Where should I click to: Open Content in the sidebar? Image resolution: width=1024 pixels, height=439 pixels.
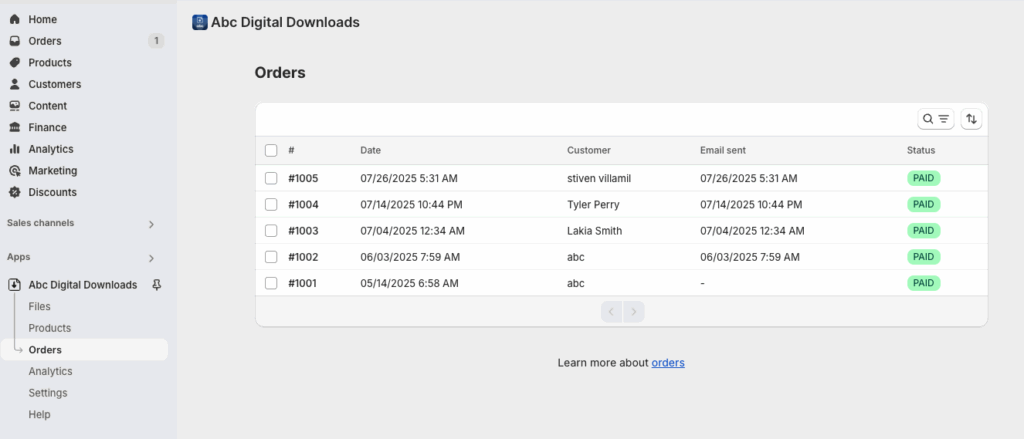coord(48,106)
